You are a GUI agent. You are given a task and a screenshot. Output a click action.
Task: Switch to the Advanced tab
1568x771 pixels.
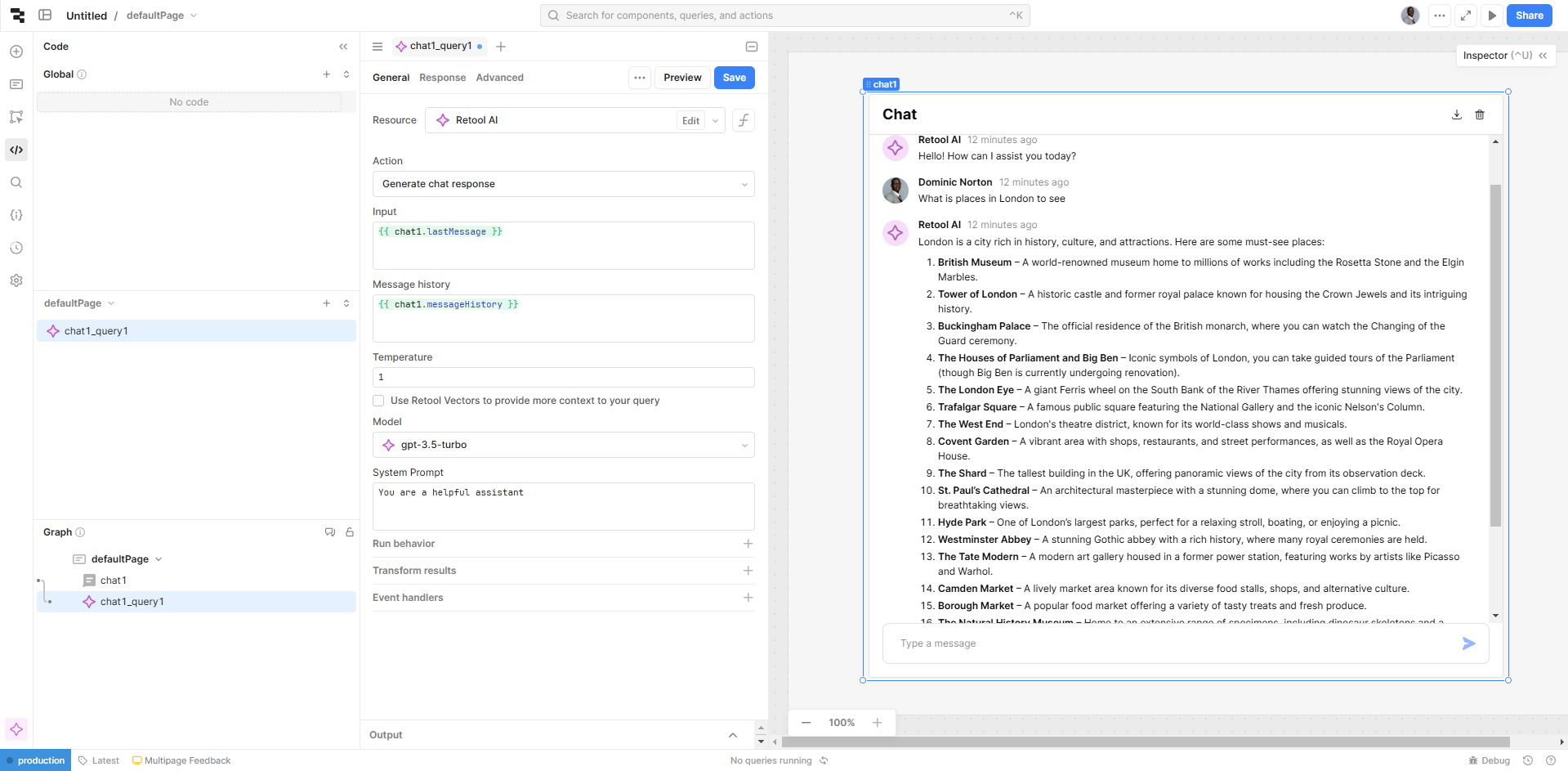click(x=499, y=78)
